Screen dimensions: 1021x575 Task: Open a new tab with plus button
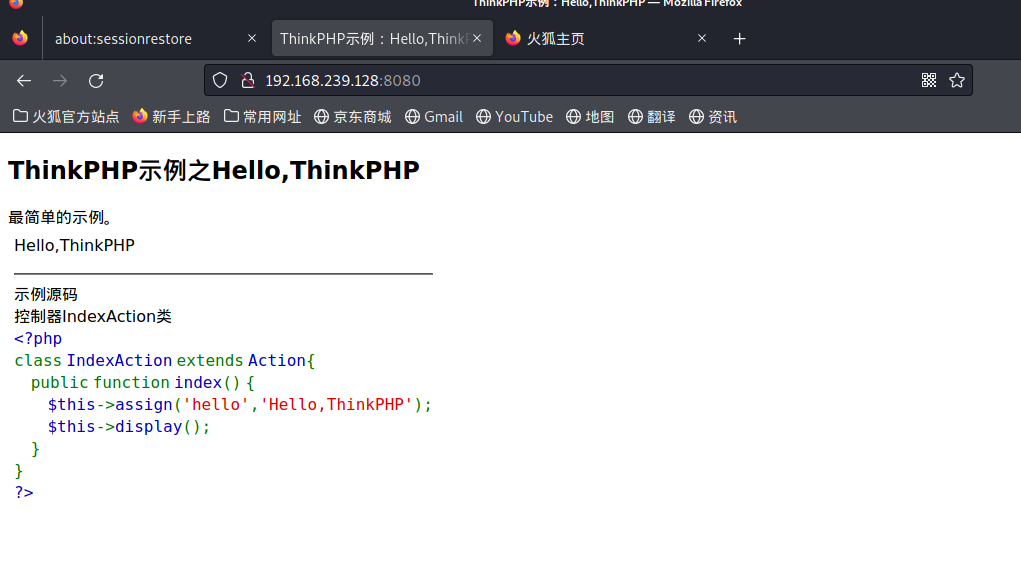pyautogui.click(x=739, y=39)
